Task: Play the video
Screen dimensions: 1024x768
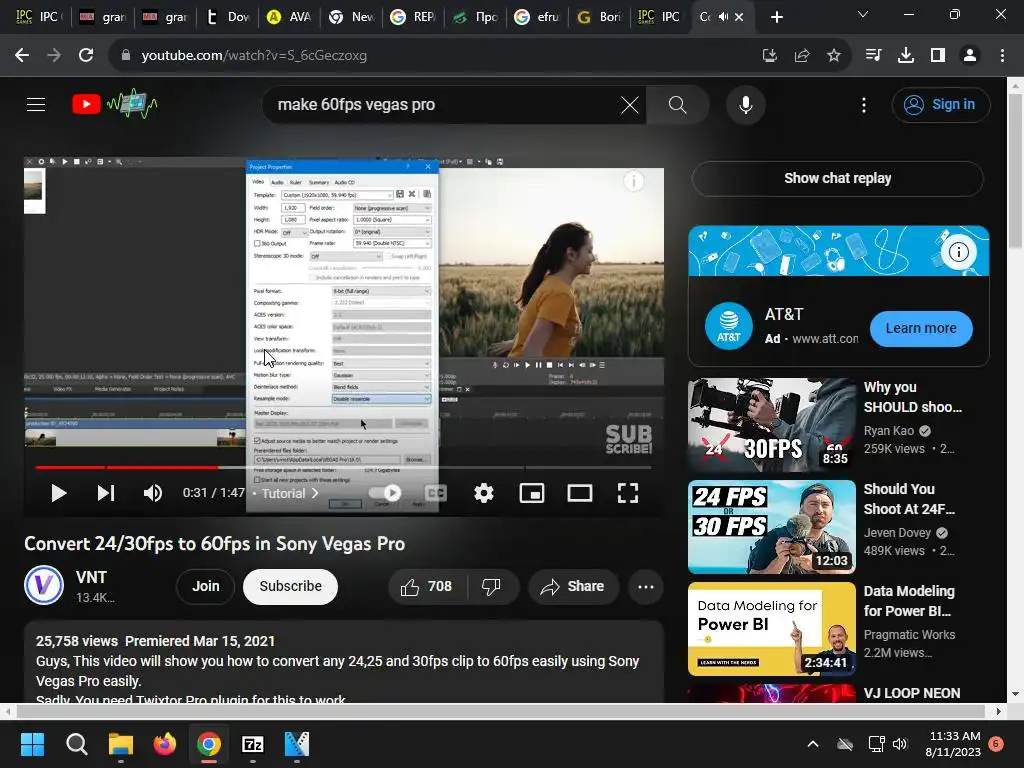Action: pos(58,493)
